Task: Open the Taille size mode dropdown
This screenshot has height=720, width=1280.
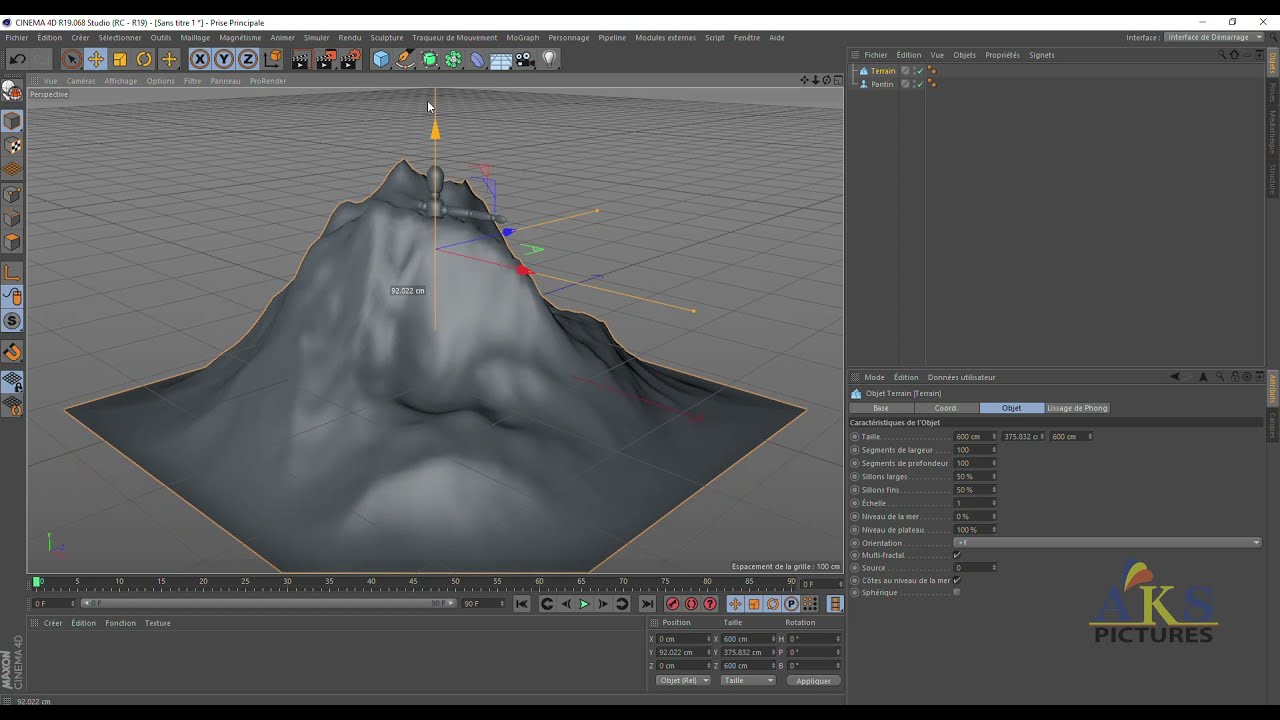Action: click(748, 680)
